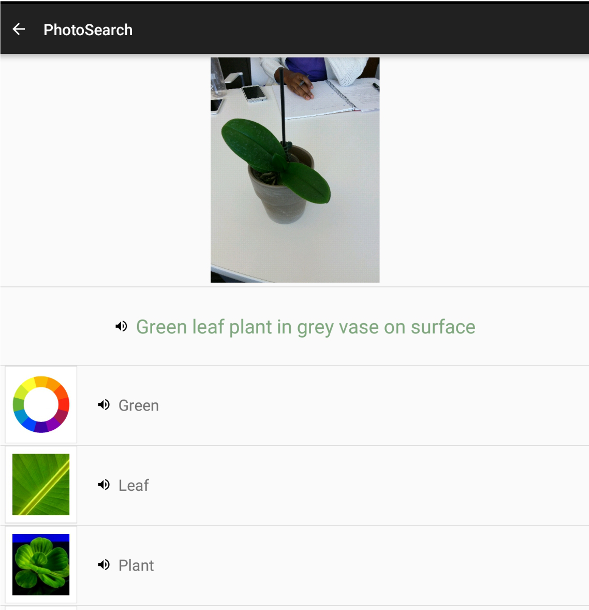
Task: Click the caption about the grey vase
Action: coord(306,327)
